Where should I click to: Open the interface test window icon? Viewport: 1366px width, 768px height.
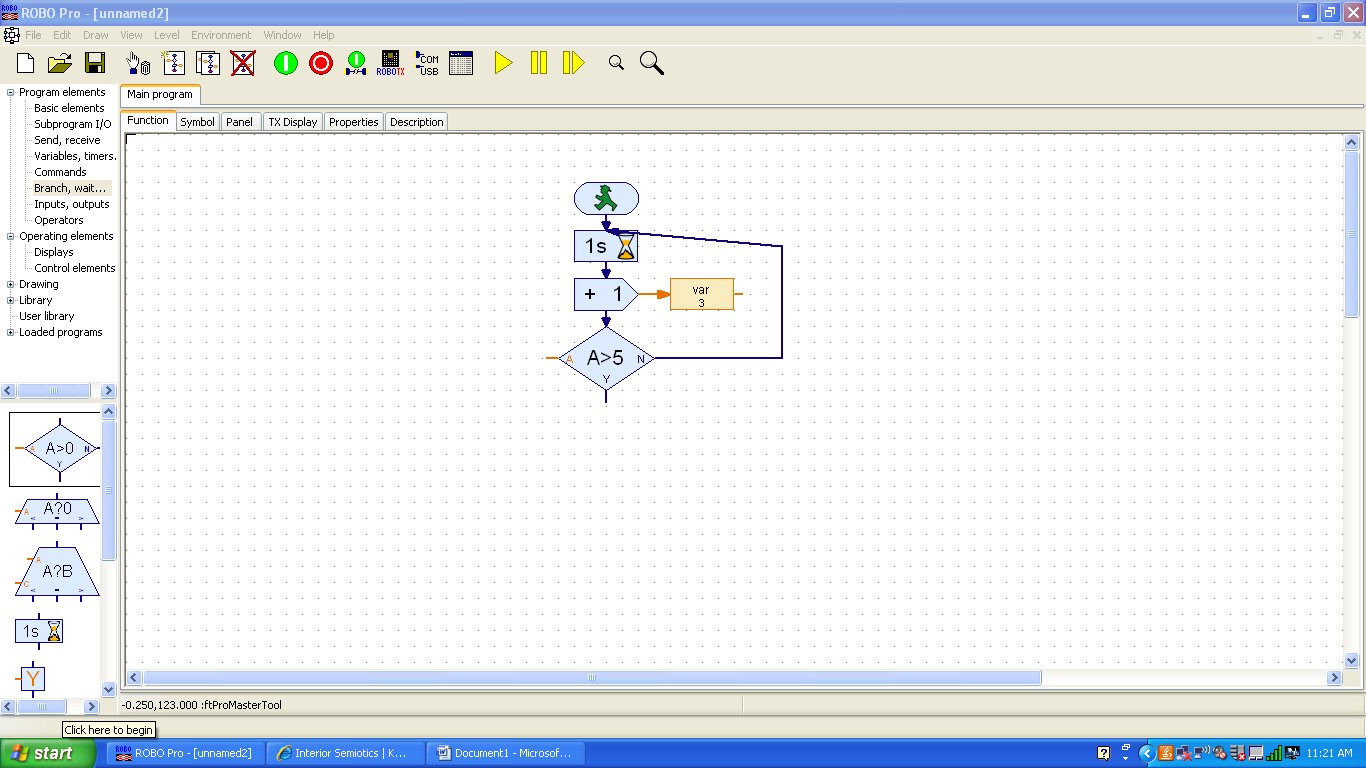point(460,63)
